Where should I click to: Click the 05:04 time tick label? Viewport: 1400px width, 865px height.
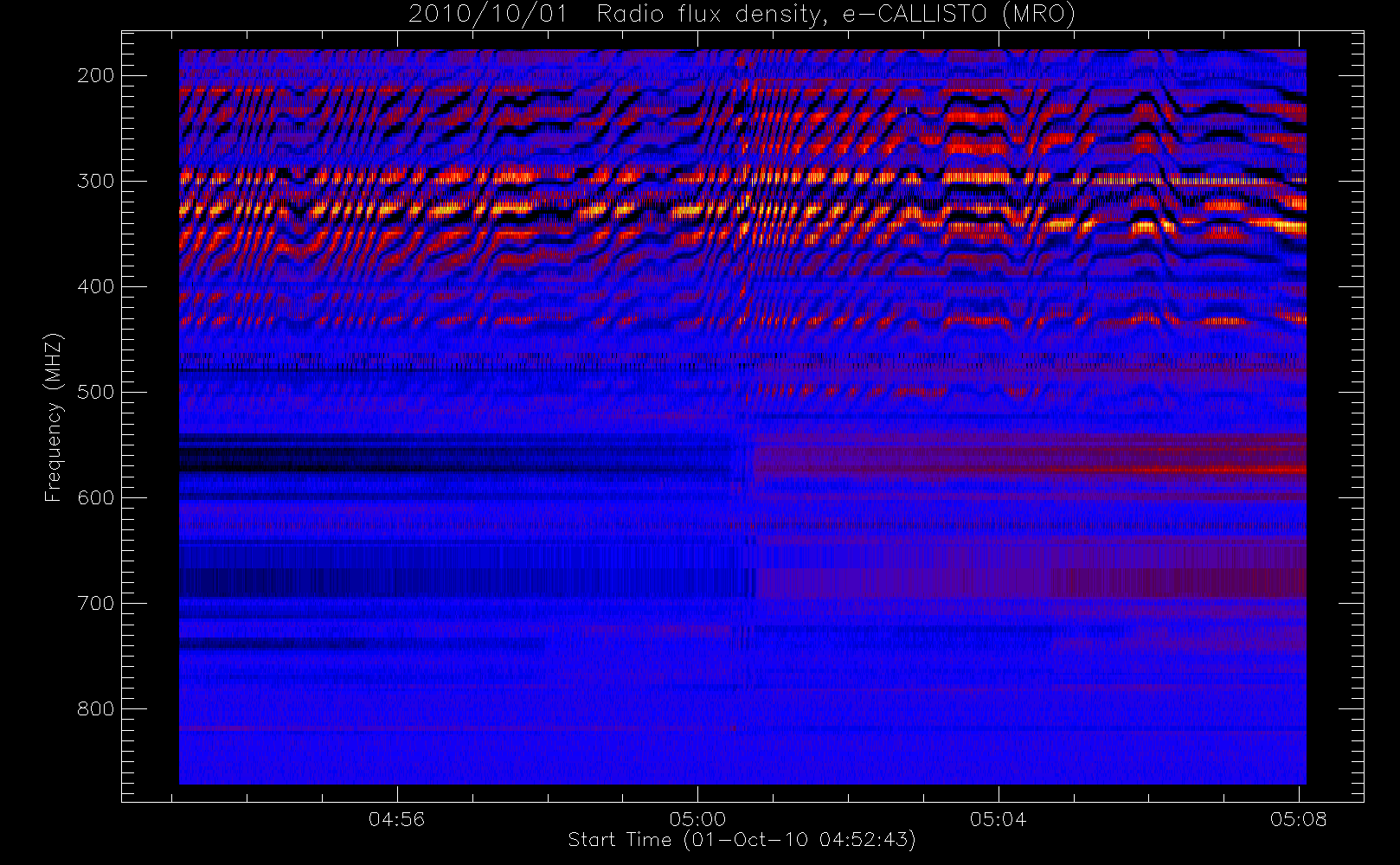click(998, 818)
